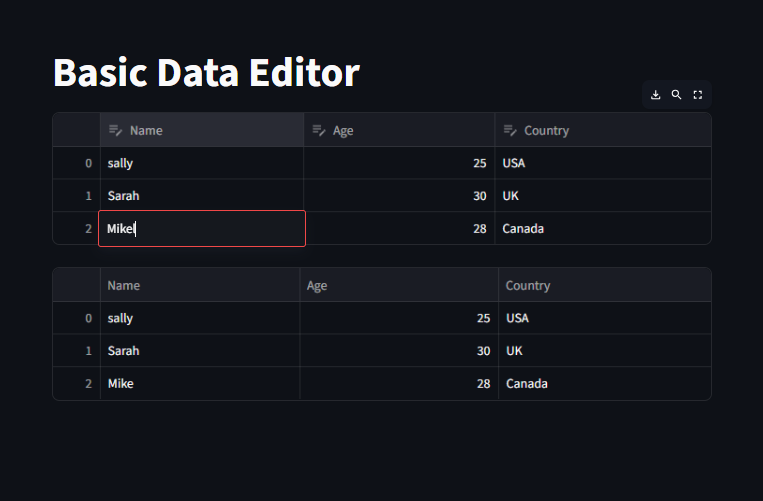Select Mike cell in lower table
763x501 pixels.
pyautogui.click(x=200, y=383)
